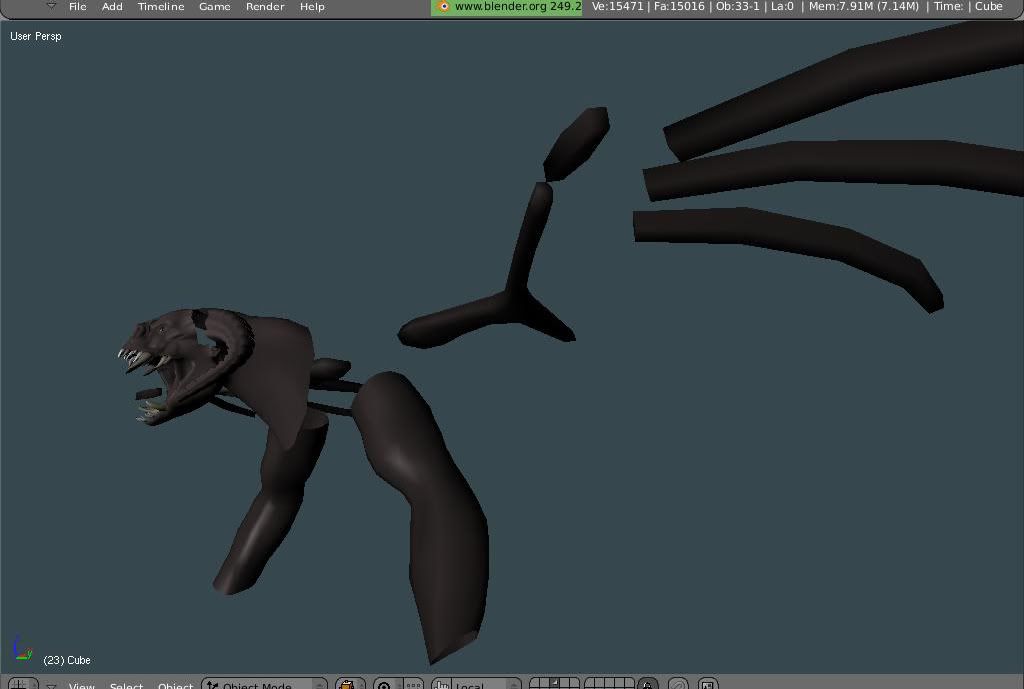This screenshot has height=689, width=1024.
Task: Expand the Object Mode dropdown
Action: click(x=264, y=685)
